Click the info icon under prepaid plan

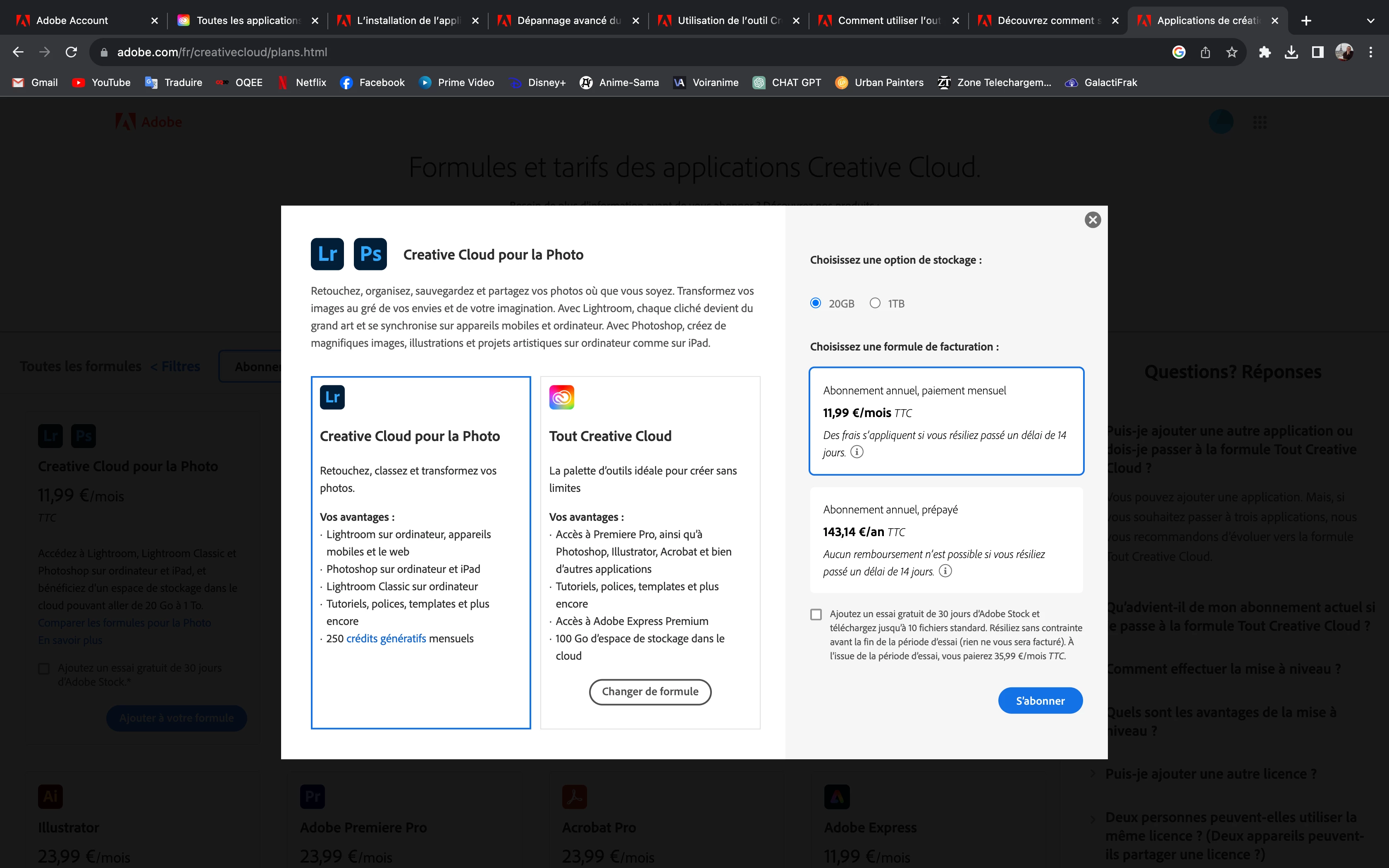click(945, 571)
